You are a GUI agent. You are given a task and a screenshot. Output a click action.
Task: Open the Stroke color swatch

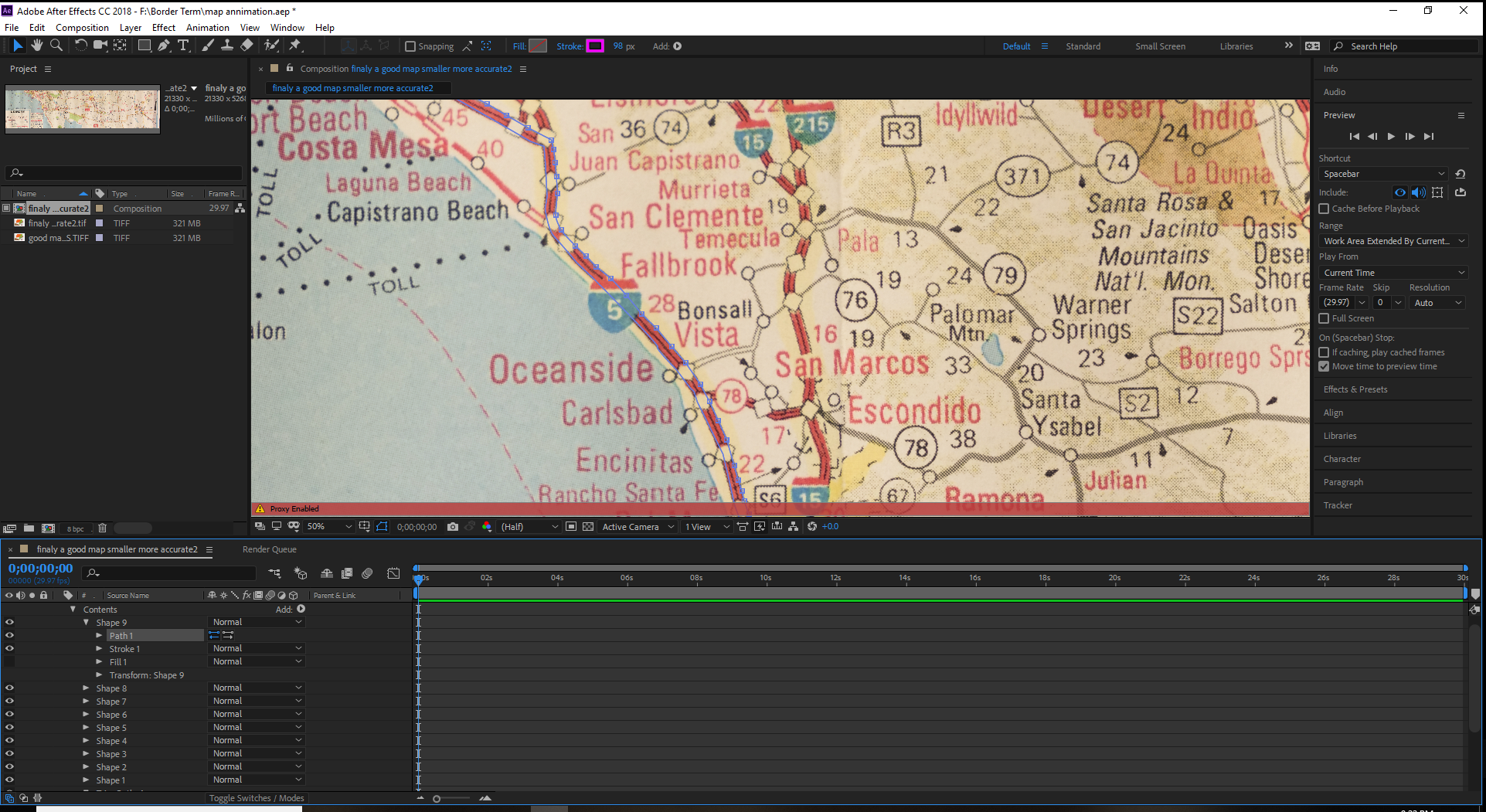tap(595, 46)
